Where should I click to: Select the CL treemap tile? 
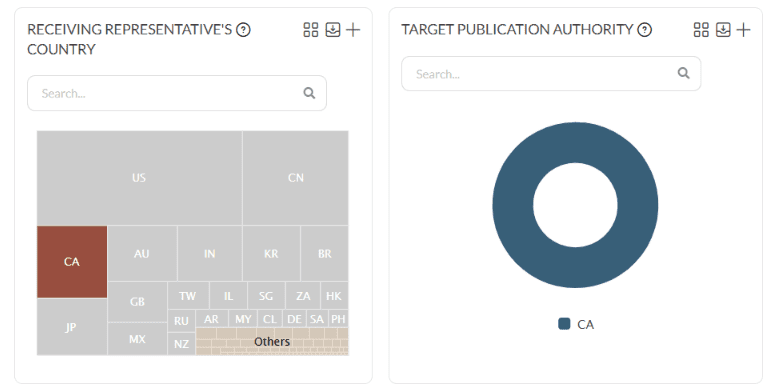pos(270,319)
